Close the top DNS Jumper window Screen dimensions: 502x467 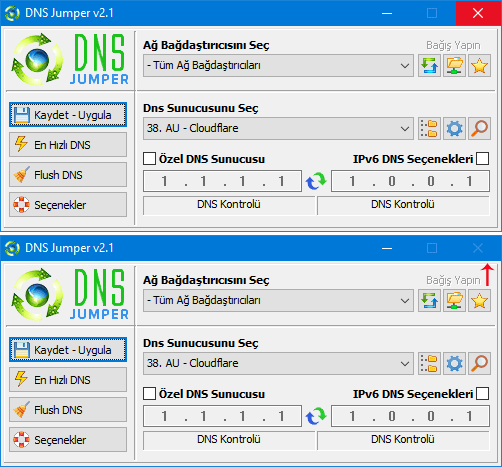(x=478, y=13)
